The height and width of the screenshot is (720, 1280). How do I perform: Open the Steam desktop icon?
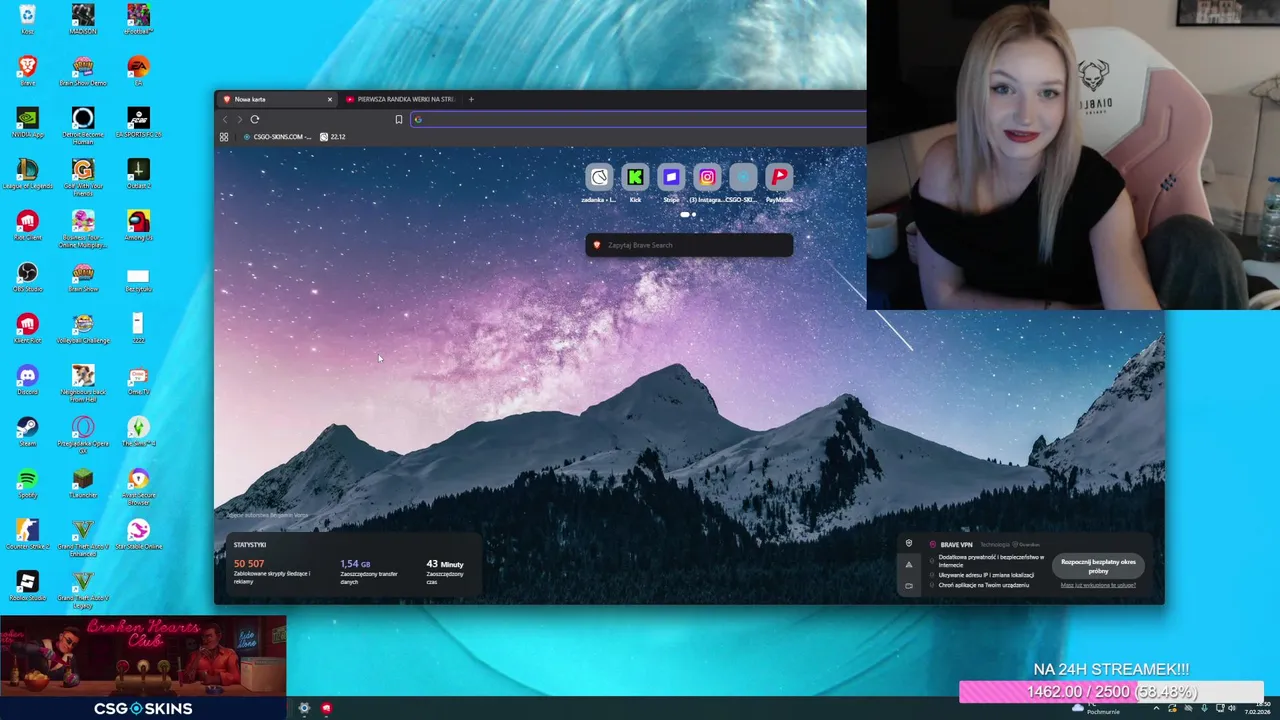point(27,431)
